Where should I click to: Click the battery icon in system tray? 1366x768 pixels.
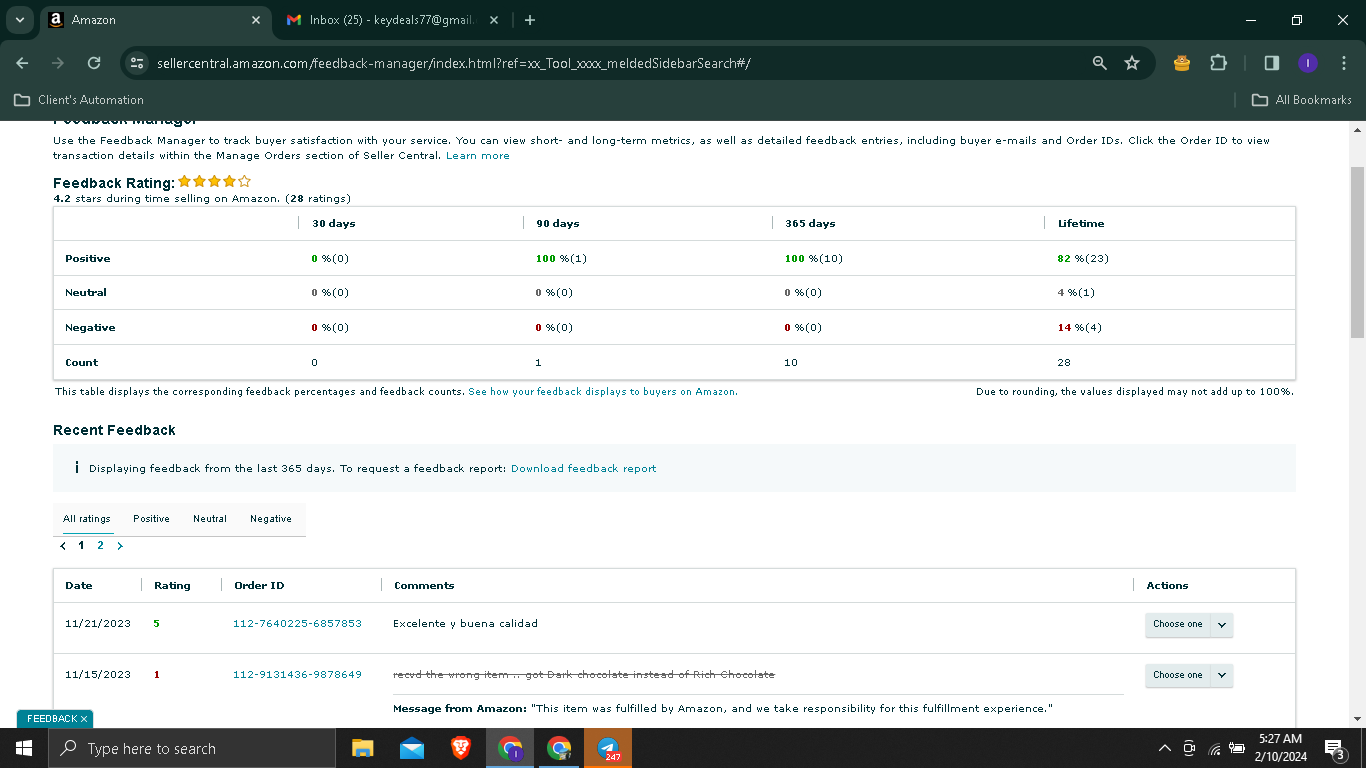[x=1237, y=748]
